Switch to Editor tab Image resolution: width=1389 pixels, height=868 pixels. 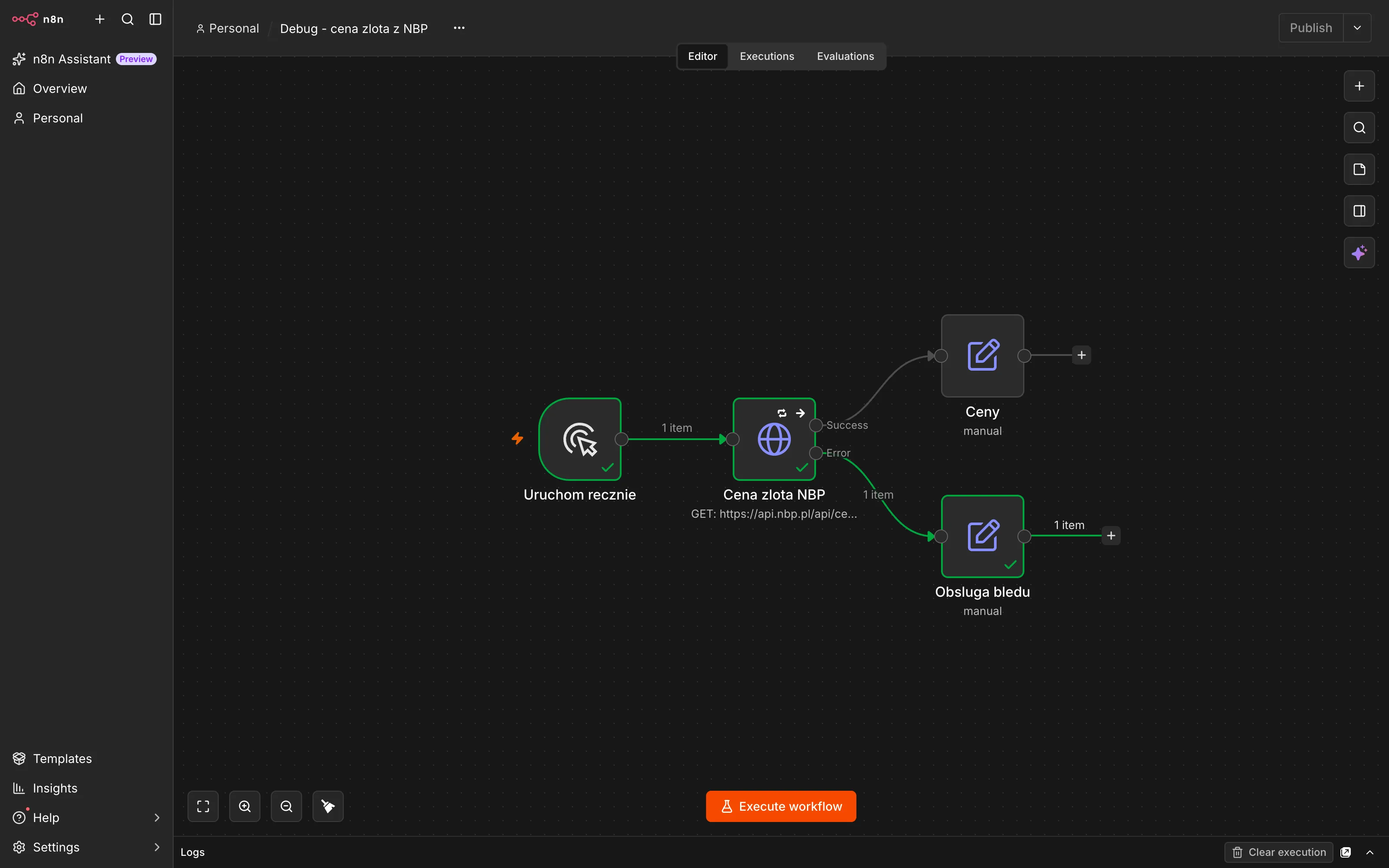703,56
